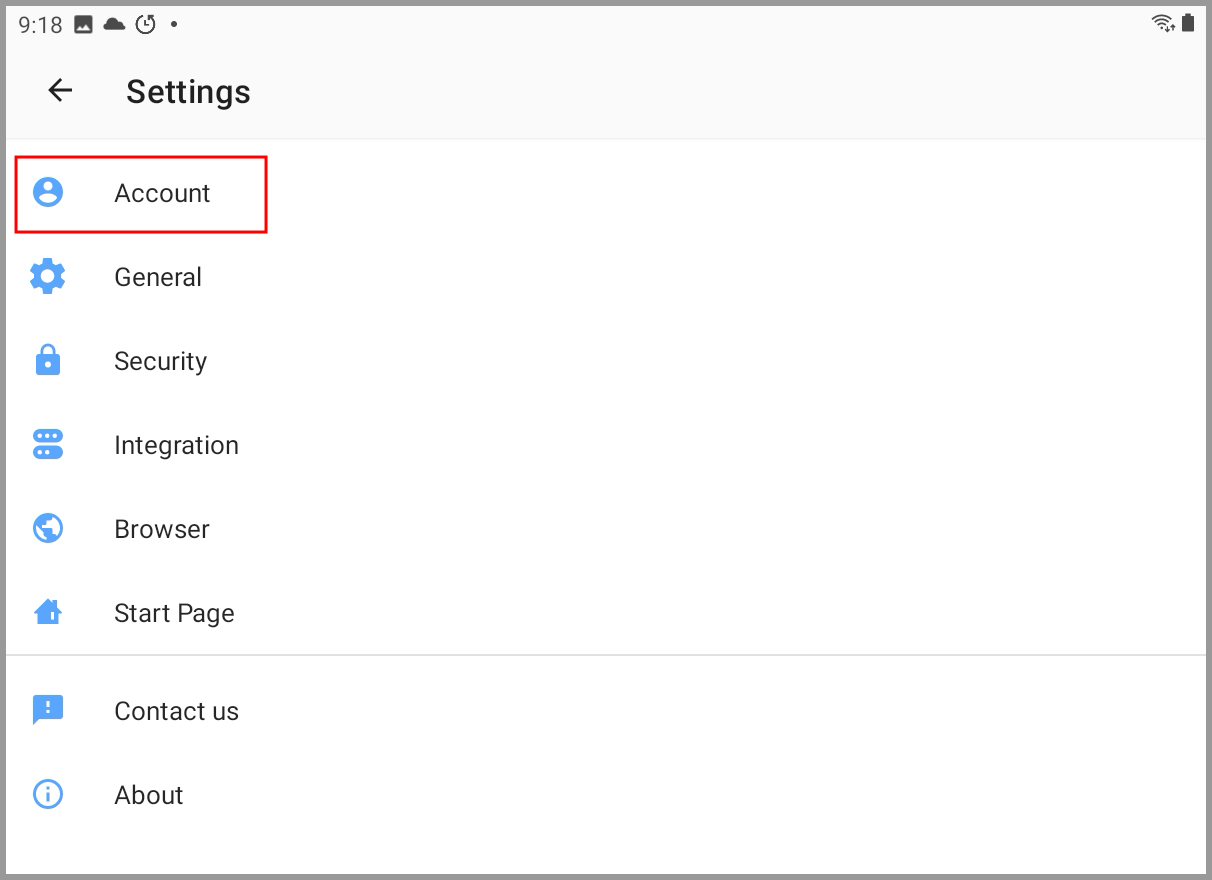Select the Security settings row
The image size is (1212, 880).
tap(161, 361)
